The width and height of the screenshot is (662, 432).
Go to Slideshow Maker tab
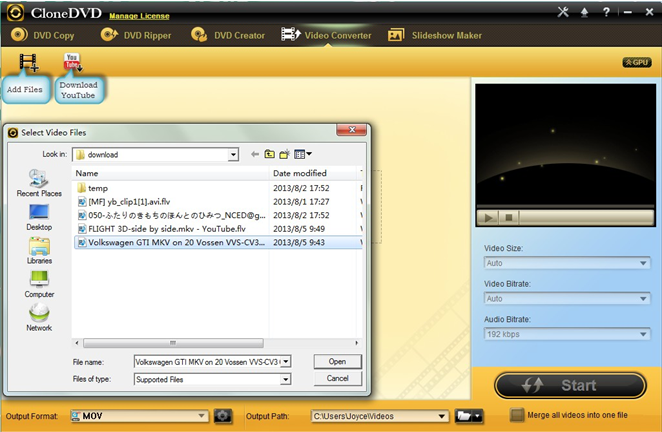tap(435, 35)
